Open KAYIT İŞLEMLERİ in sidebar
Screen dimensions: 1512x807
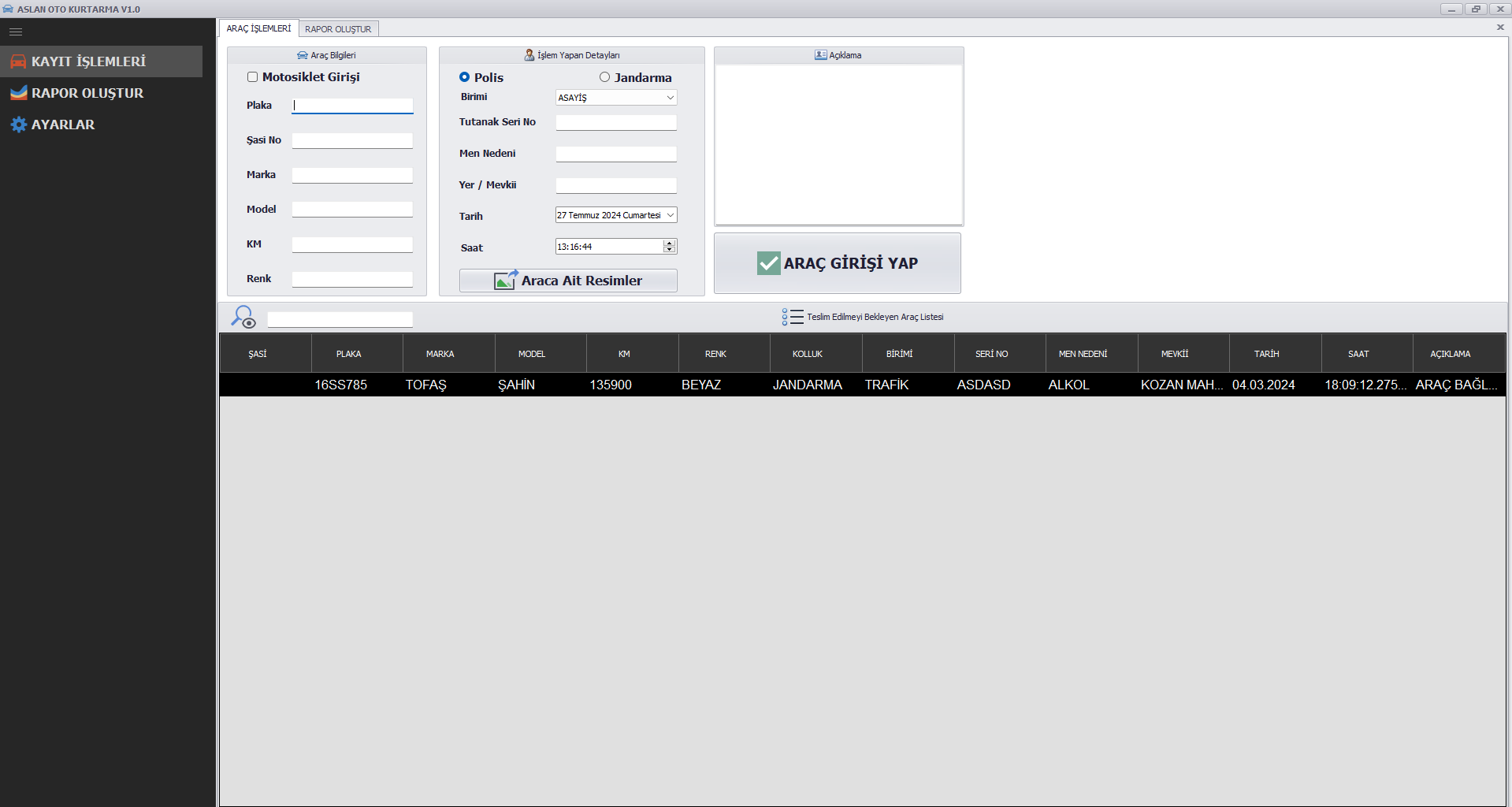pos(102,61)
